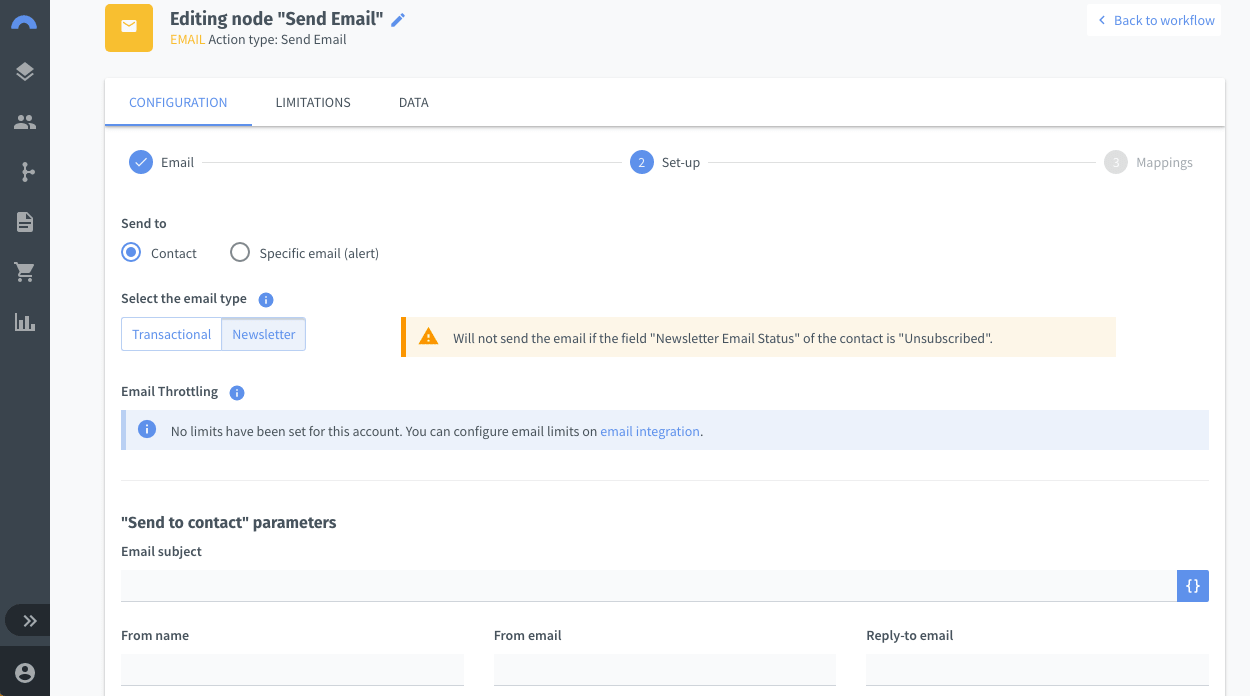Follow the email integration link

pos(650,431)
